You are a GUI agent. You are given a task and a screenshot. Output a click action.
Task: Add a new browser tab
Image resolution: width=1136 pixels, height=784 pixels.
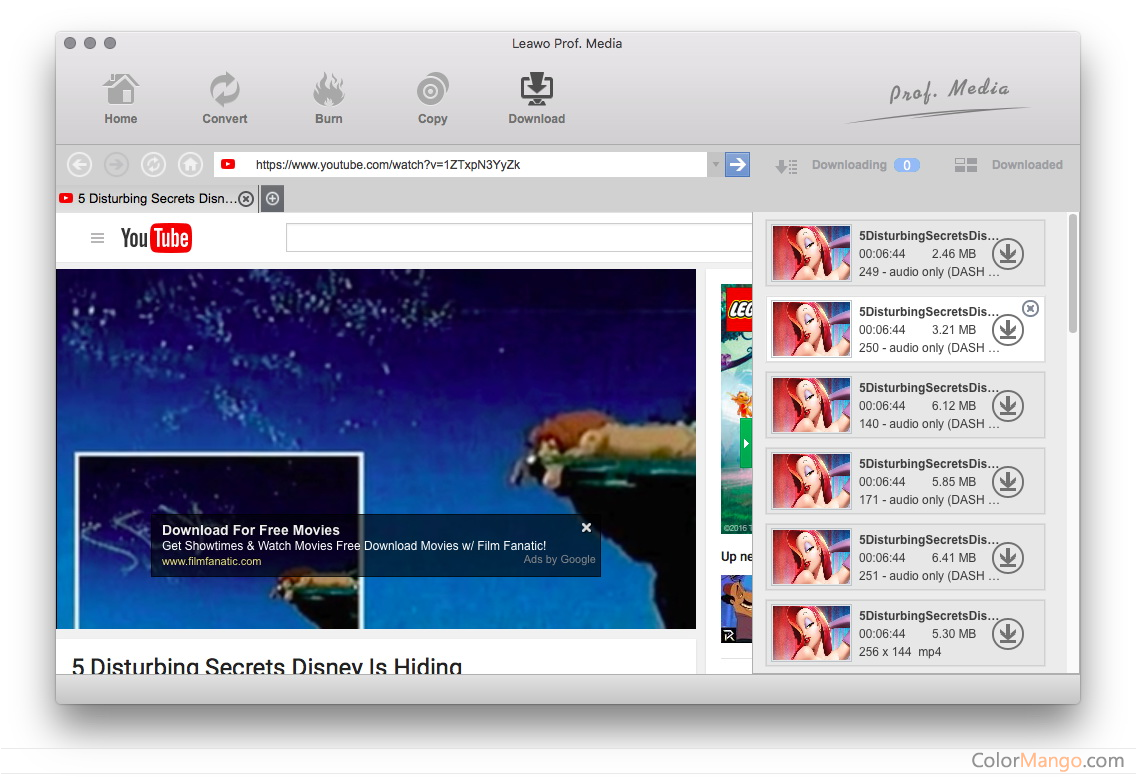(272, 199)
